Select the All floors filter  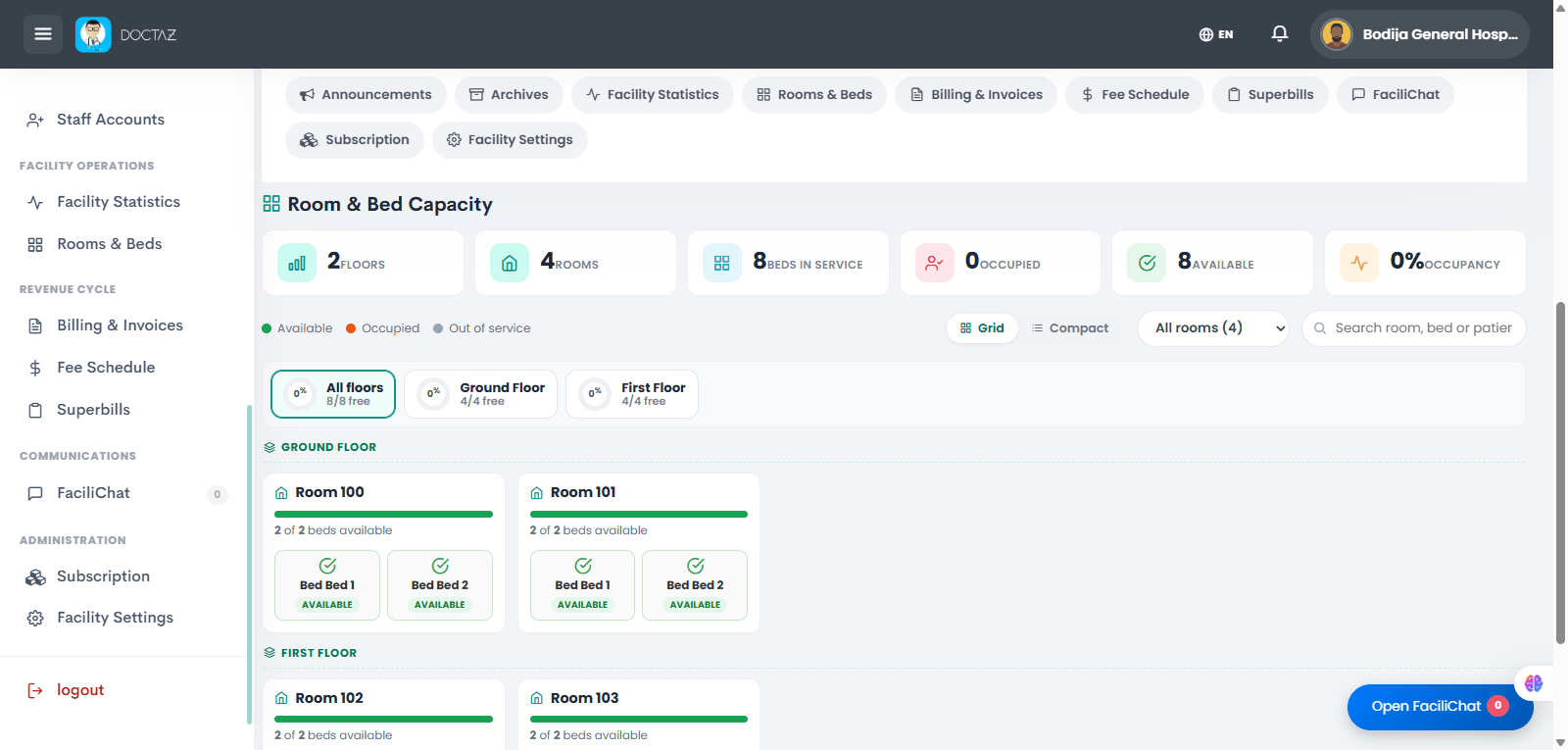coord(333,394)
